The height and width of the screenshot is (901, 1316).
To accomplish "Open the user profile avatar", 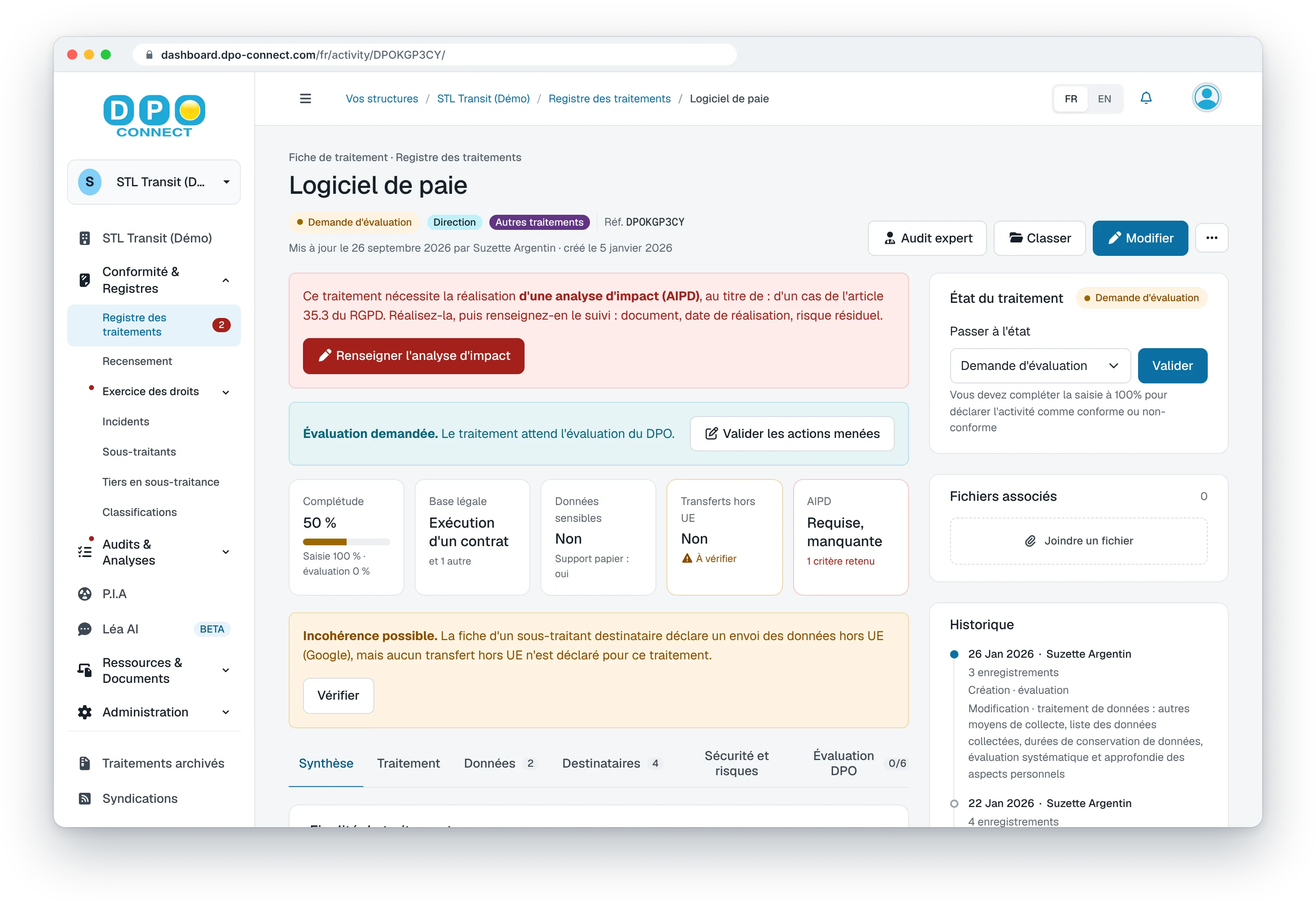I will coord(1206,98).
